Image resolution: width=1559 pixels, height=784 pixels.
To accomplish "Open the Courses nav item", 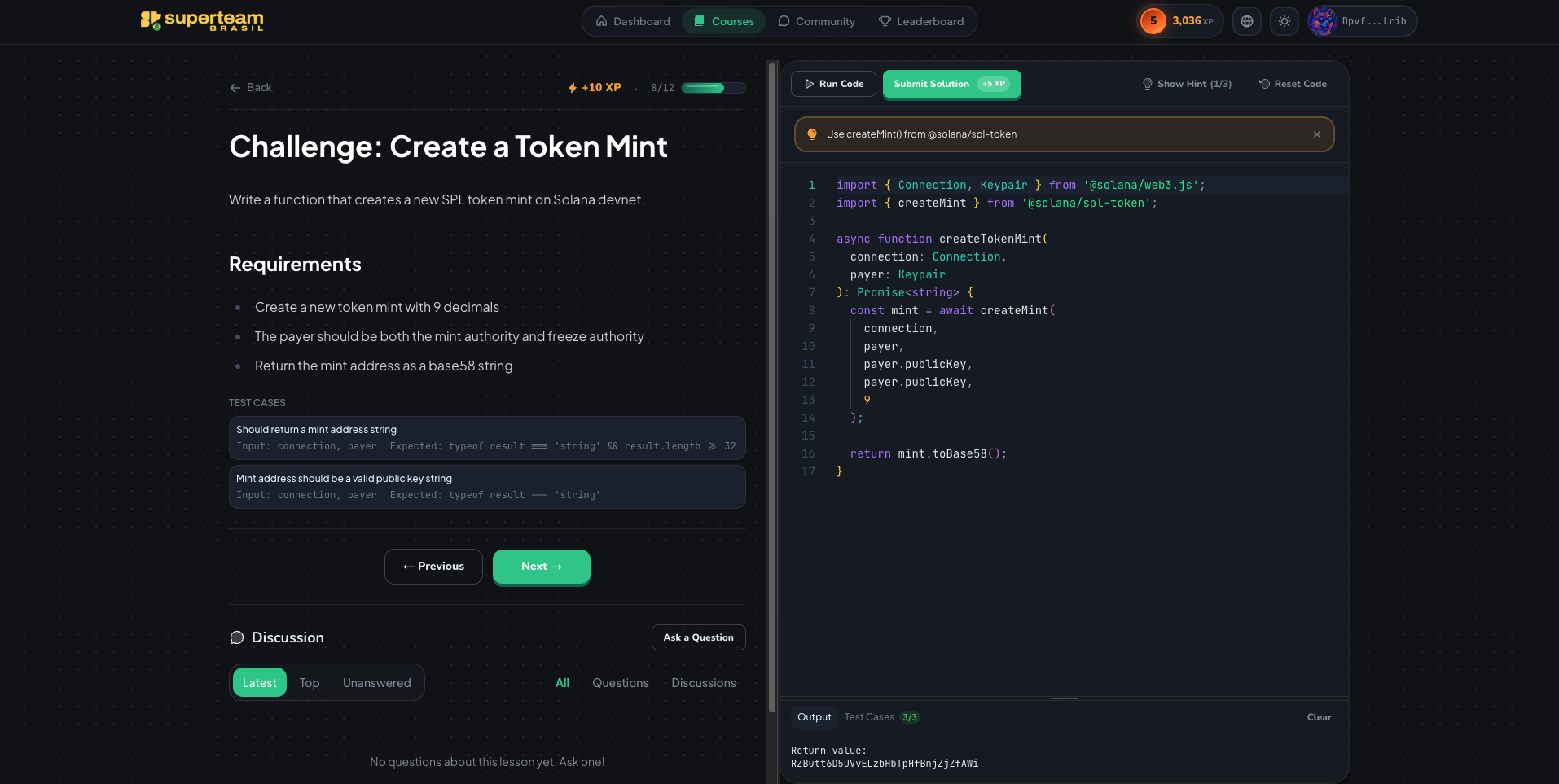I will tap(724, 21).
